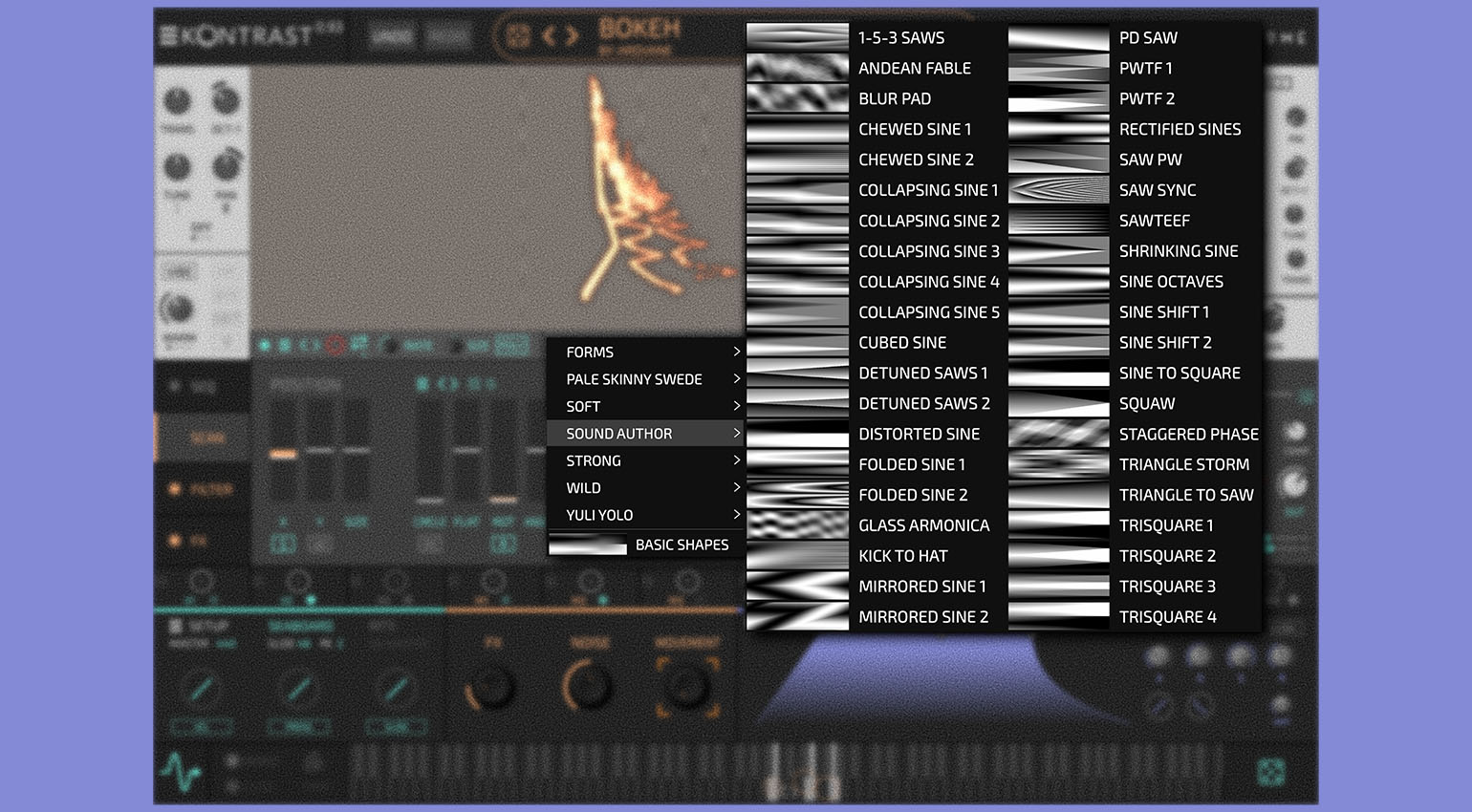Expand the FORMS submenu arrow
1472x812 pixels.
click(736, 352)
